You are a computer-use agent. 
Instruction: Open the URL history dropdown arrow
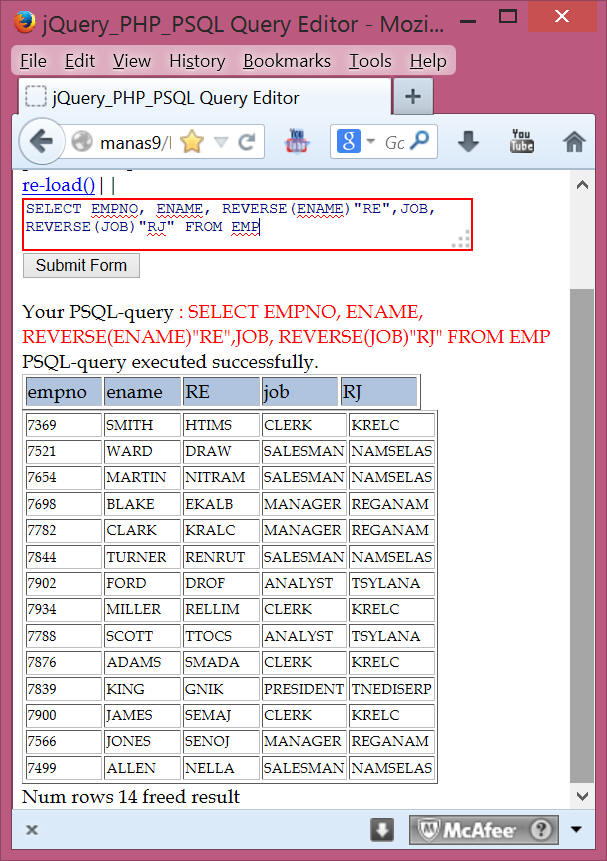221,143
